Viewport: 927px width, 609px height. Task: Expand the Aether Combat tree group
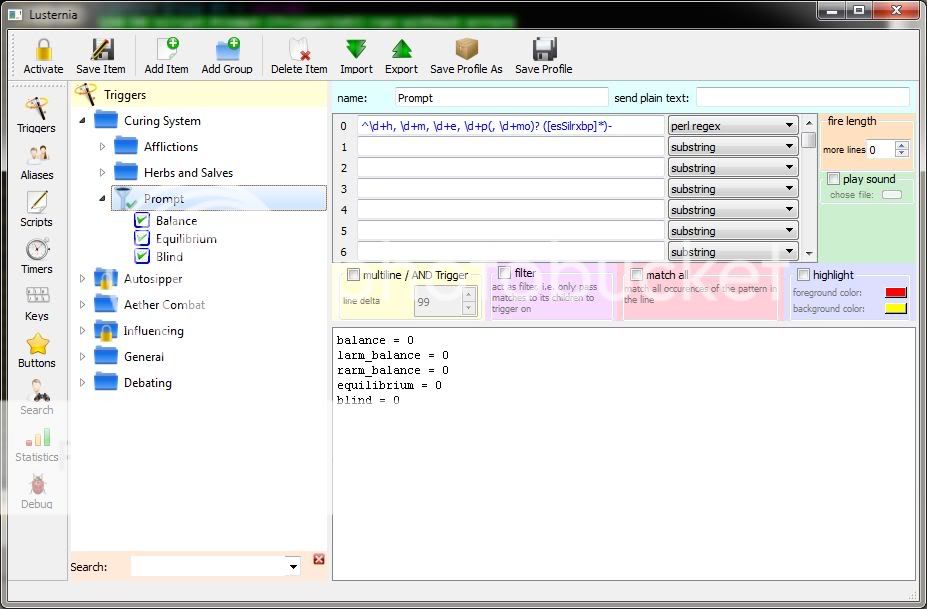tap(83, 304)
